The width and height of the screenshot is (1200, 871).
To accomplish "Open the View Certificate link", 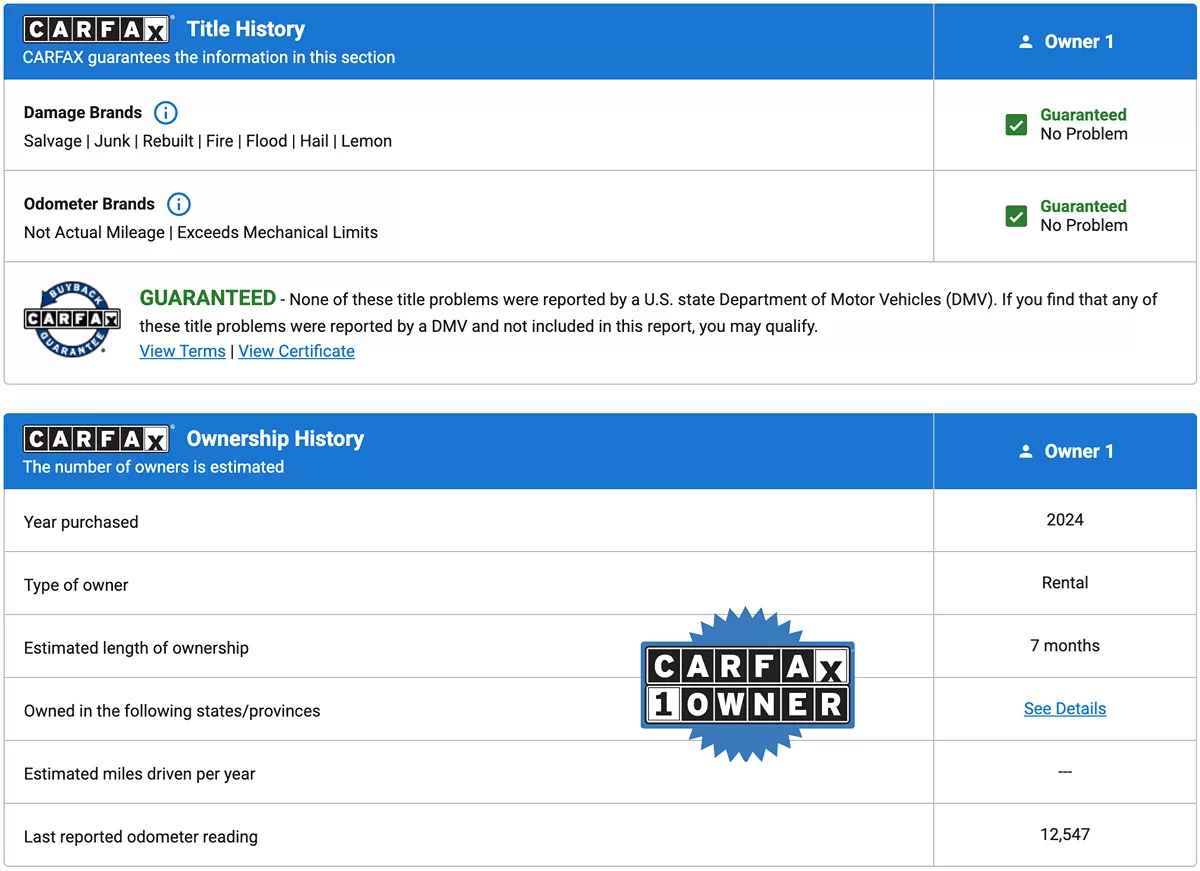I will 296,351.
